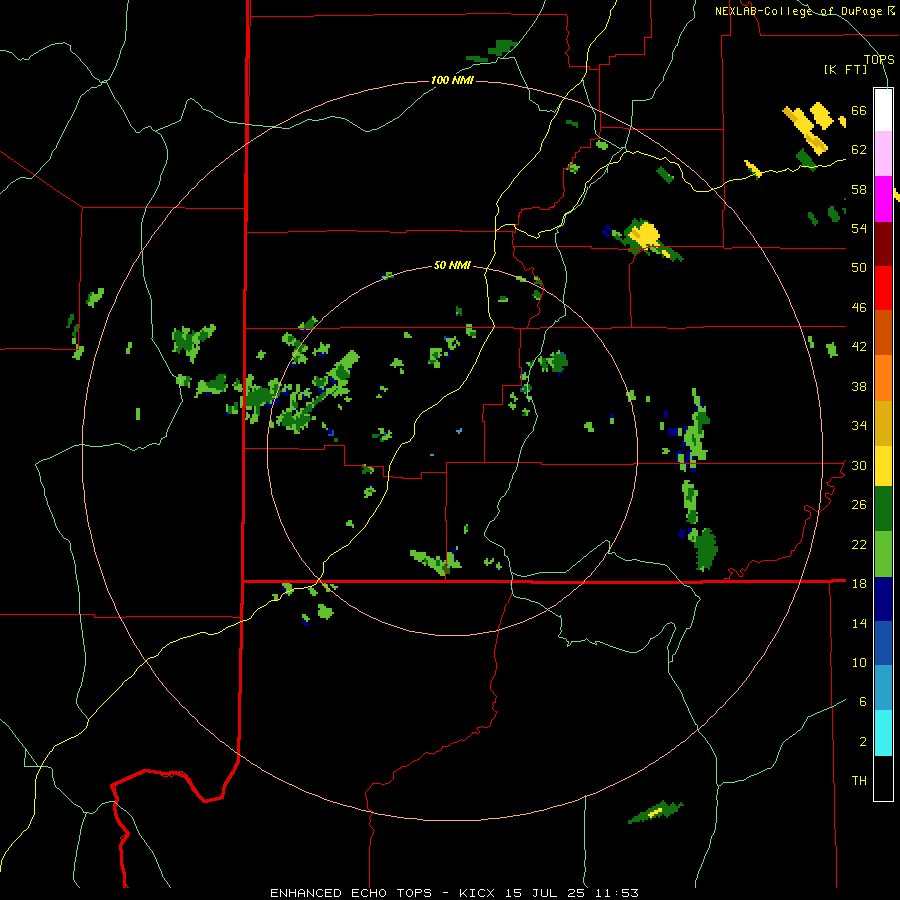The height and width of the screenshot is (900, 900).
Task: Click the cyan legend swatch
Action: tap(883, 733)
